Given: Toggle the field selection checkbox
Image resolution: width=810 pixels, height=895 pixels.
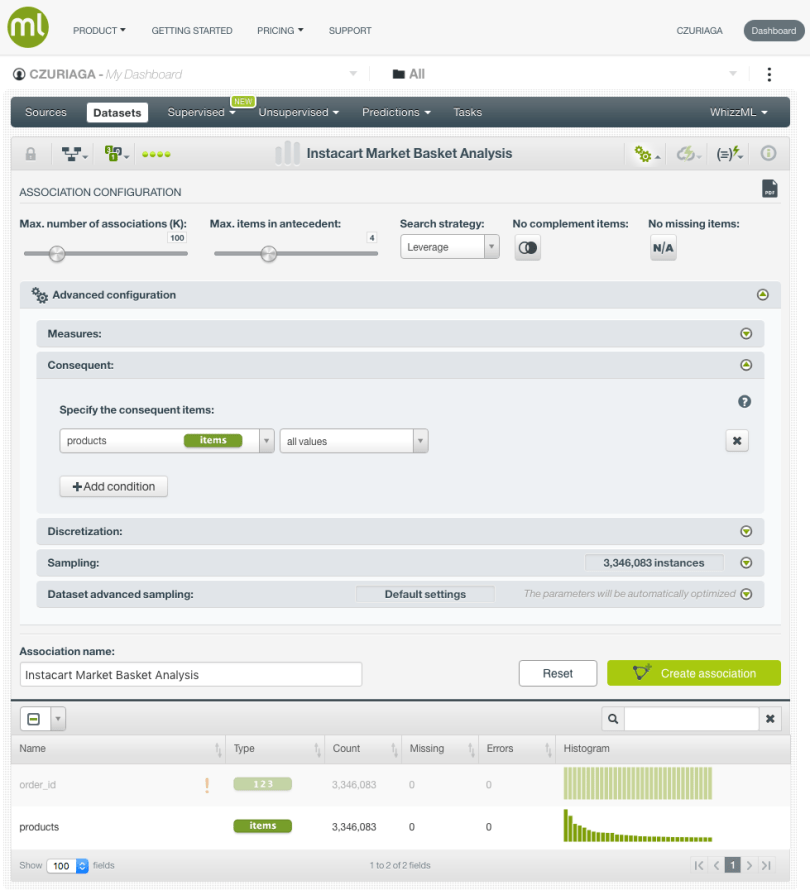Looking at the screenshot, I should (33, 719).
